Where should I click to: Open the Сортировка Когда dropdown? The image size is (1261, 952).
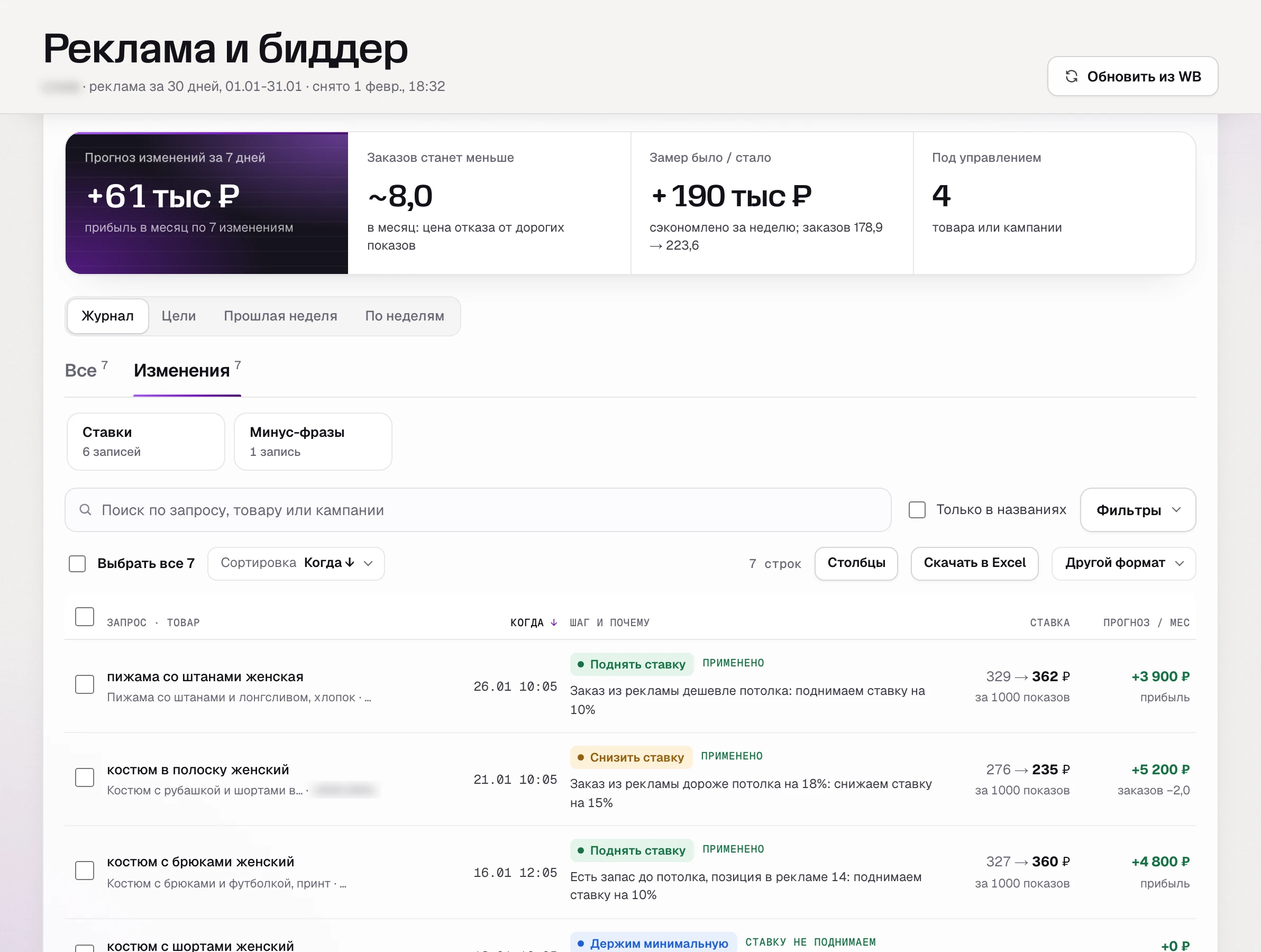tap(296, 563)
